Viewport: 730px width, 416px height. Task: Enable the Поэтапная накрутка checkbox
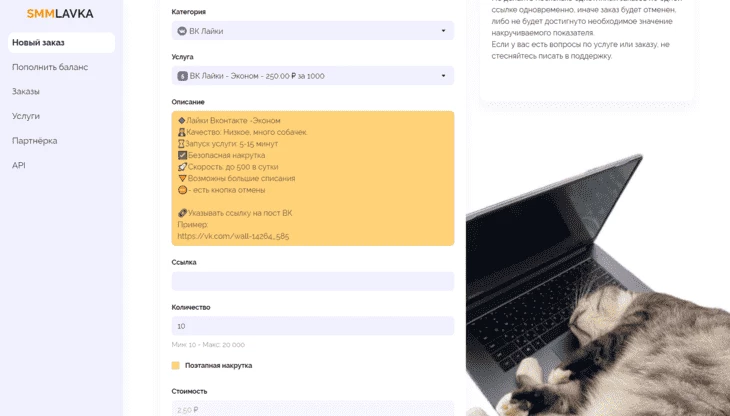pos(176,365)
